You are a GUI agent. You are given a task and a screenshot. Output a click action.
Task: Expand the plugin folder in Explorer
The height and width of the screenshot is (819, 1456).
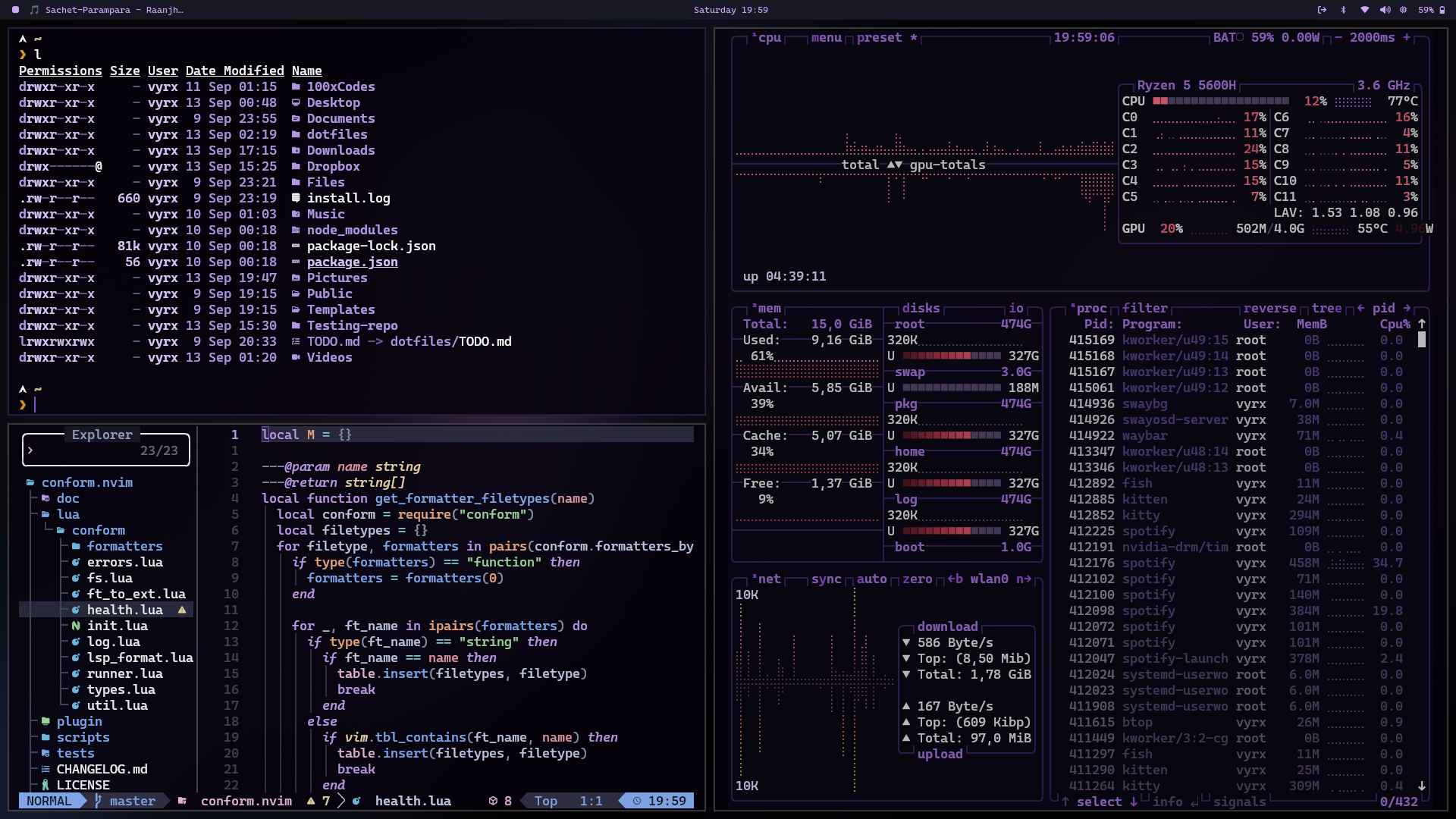79,721
